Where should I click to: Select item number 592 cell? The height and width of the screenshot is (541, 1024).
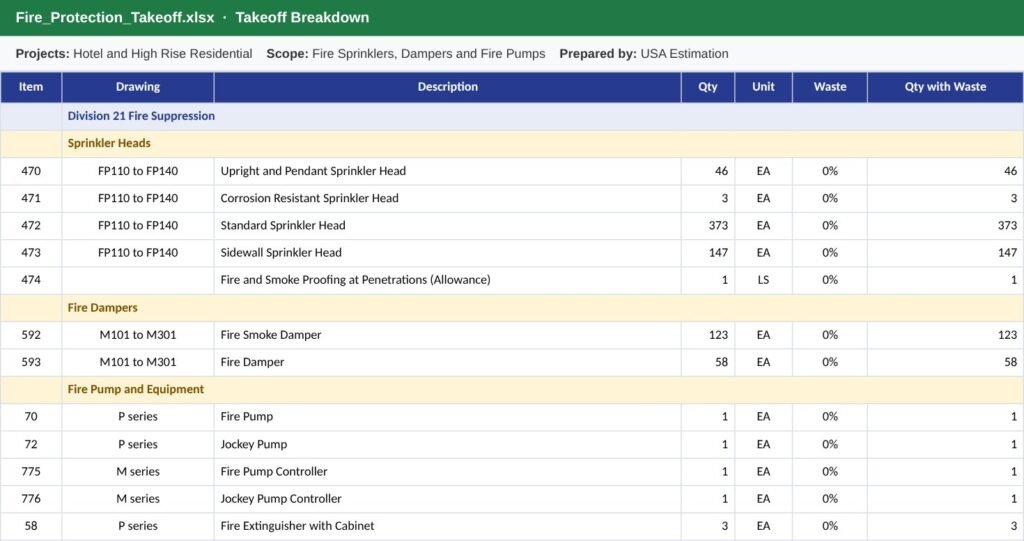tap(31, 335)
